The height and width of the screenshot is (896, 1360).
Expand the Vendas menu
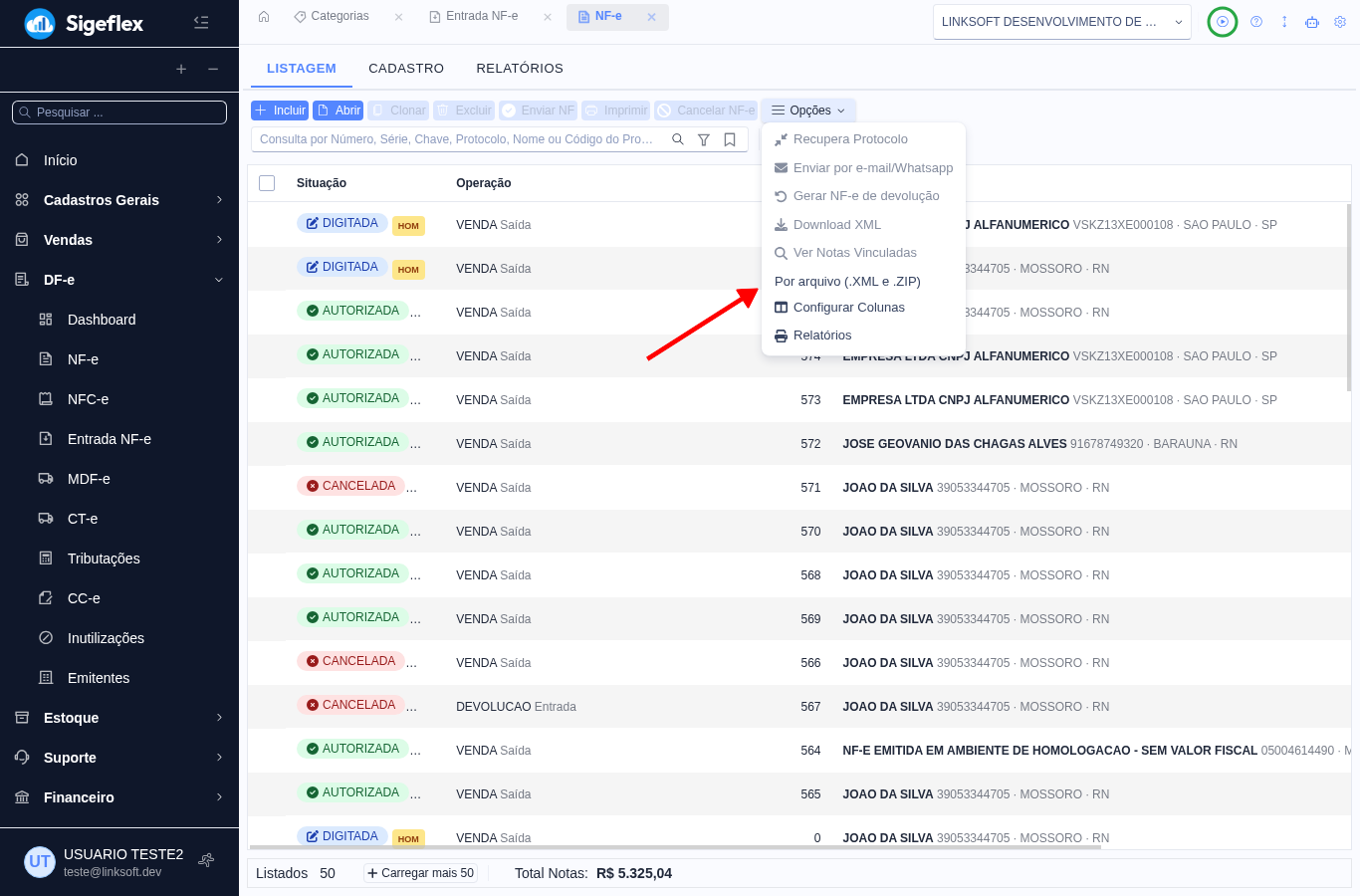coord(119,240)
